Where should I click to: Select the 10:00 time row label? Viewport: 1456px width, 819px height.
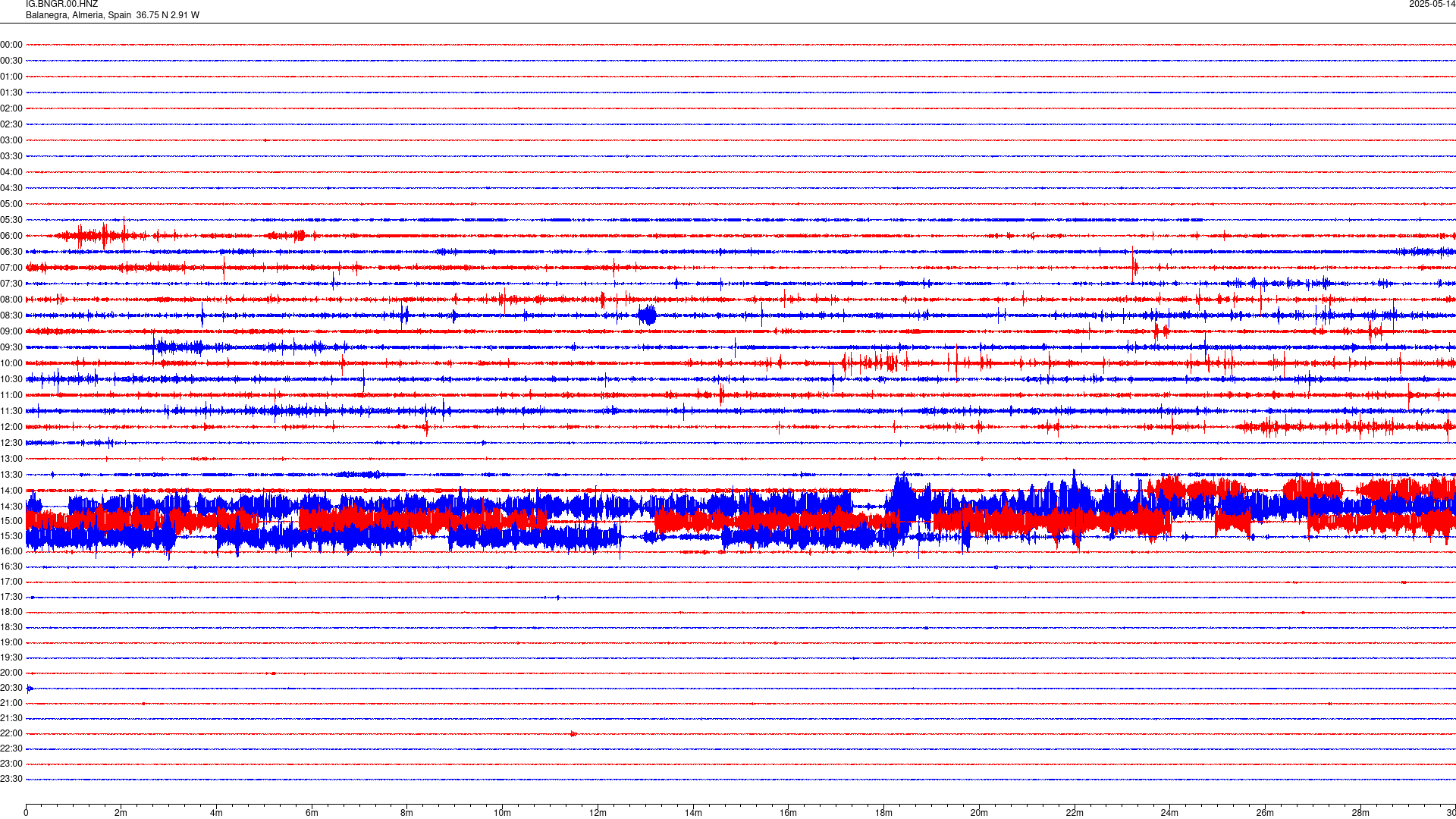coord(11,363)
